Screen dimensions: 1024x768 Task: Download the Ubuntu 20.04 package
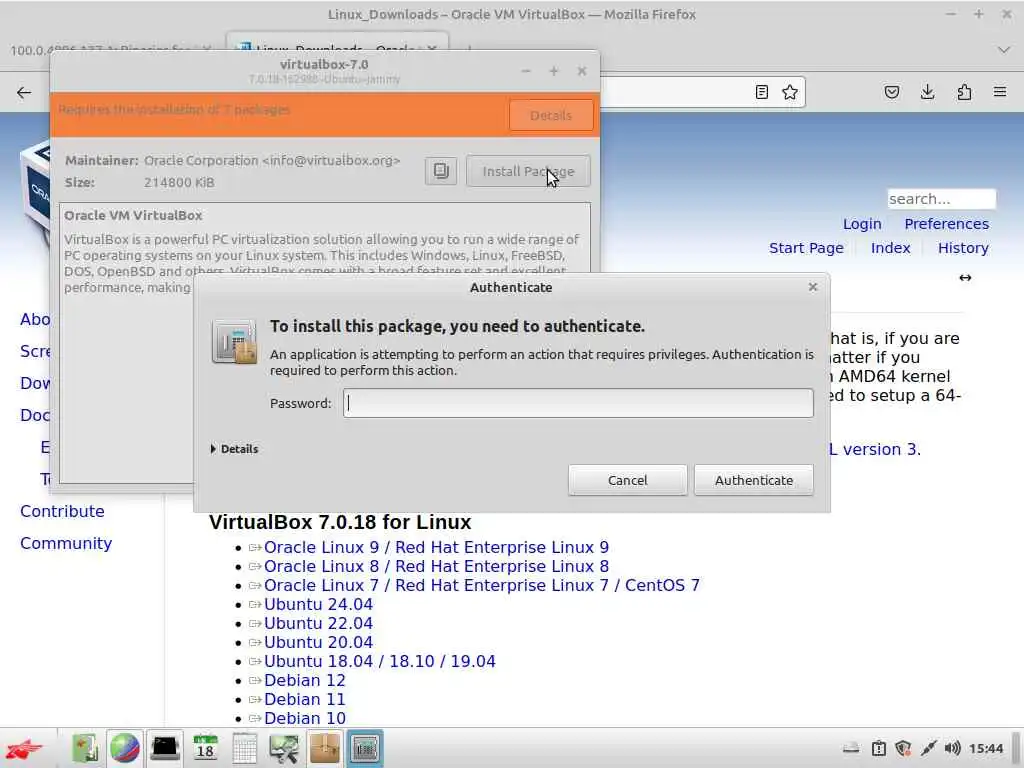pyautogui.click(x=318, y=642)
